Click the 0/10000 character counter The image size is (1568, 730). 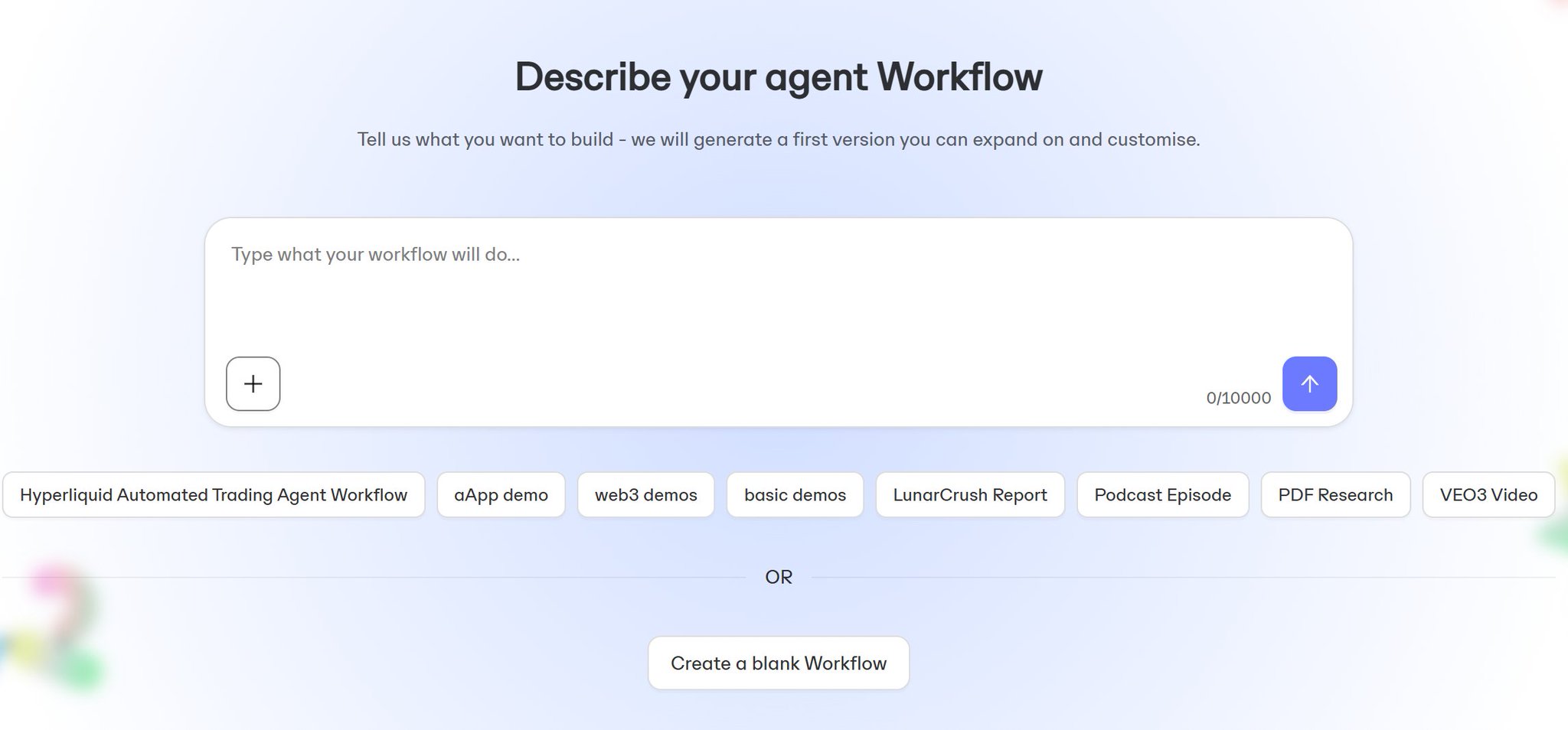[x=1238, y=398]
